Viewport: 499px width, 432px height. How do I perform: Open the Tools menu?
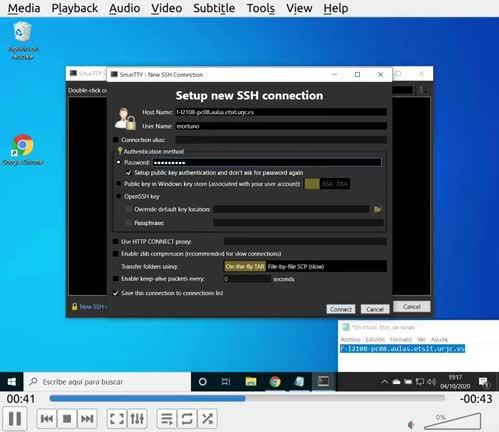pos(261,8)
